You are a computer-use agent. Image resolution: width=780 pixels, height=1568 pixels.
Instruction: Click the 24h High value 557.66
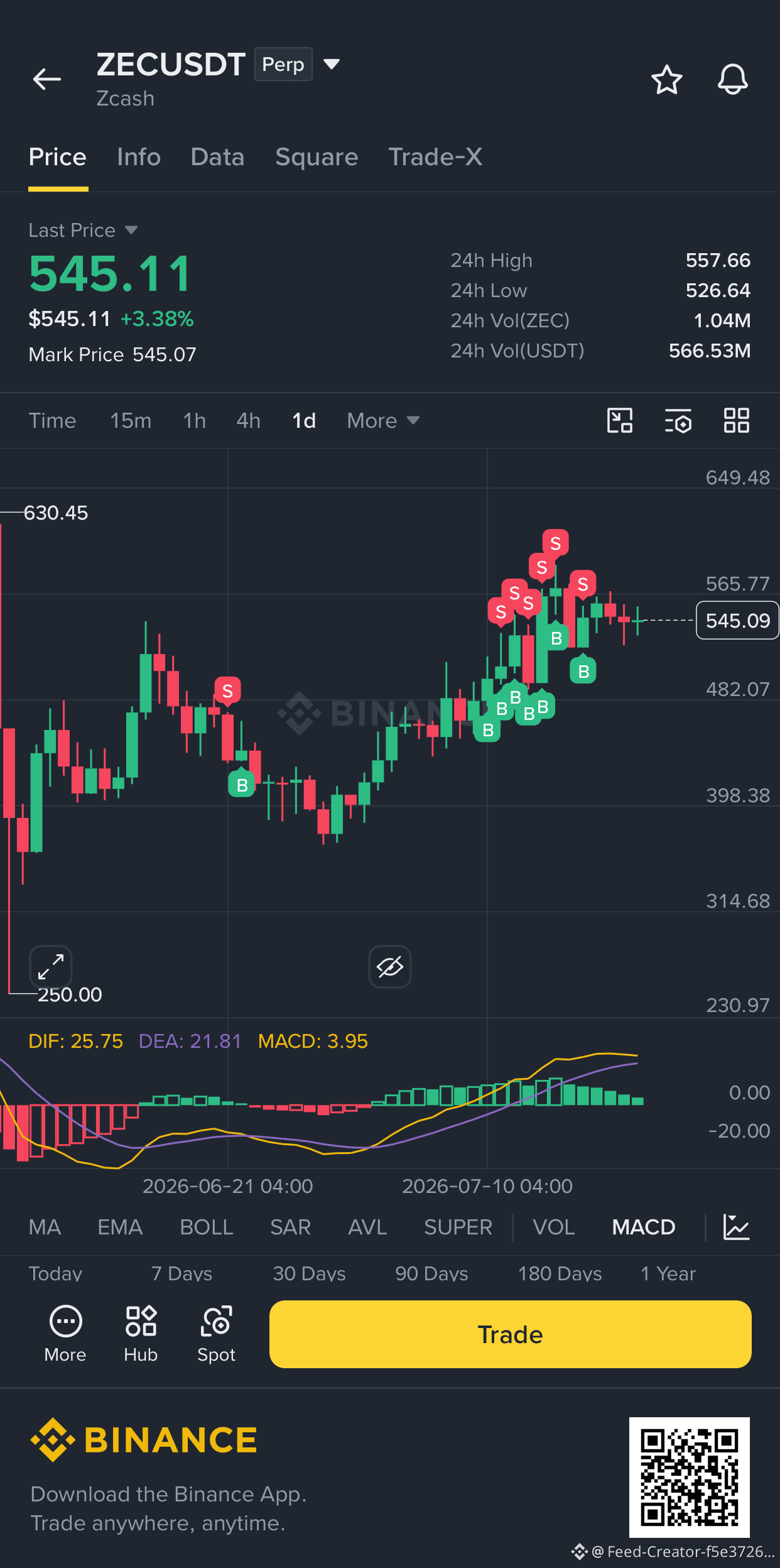click(718, 260)
